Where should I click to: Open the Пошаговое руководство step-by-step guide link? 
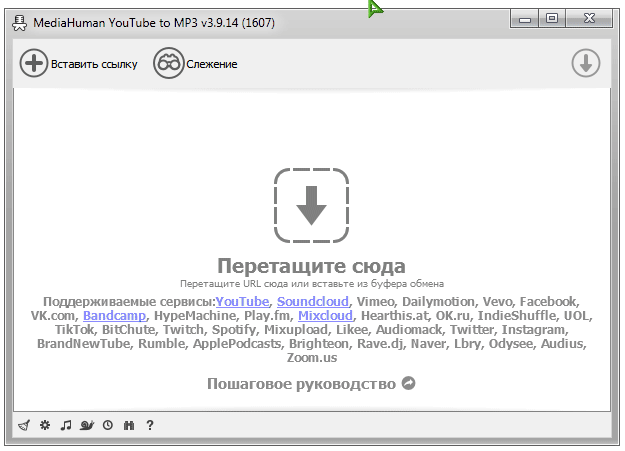pyautogui.click(x=311, y=384)
